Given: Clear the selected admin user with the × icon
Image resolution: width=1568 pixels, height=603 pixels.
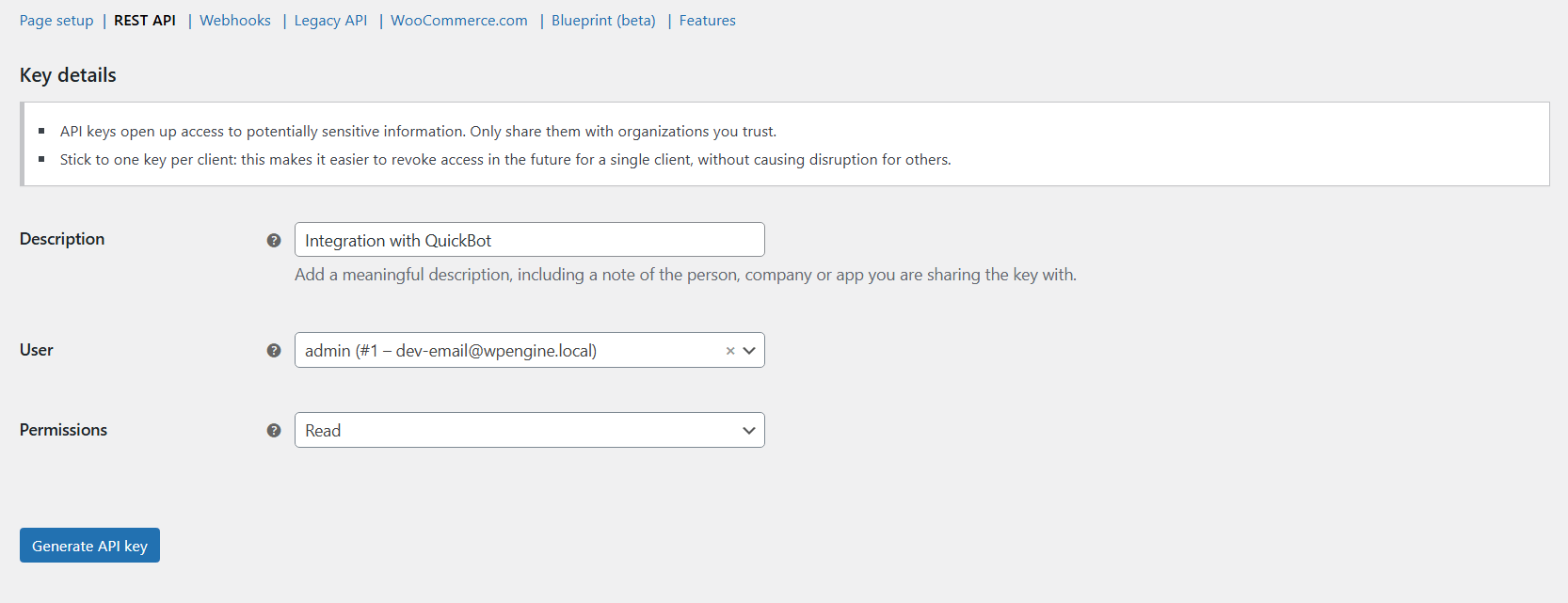Looking at the screenshot, I should (730, 350).
